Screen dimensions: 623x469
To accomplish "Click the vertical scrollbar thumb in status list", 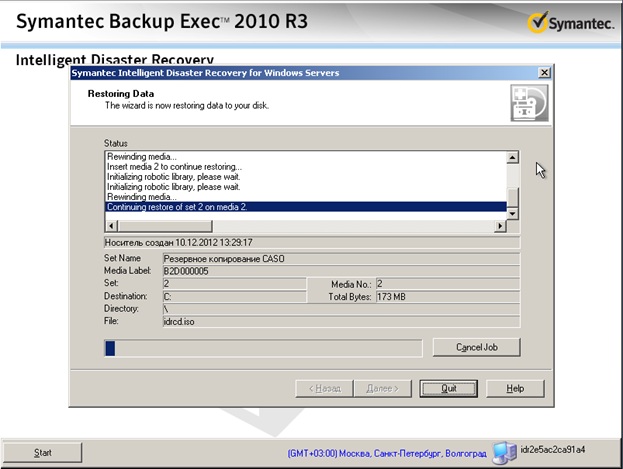I will tap(513, 198).
